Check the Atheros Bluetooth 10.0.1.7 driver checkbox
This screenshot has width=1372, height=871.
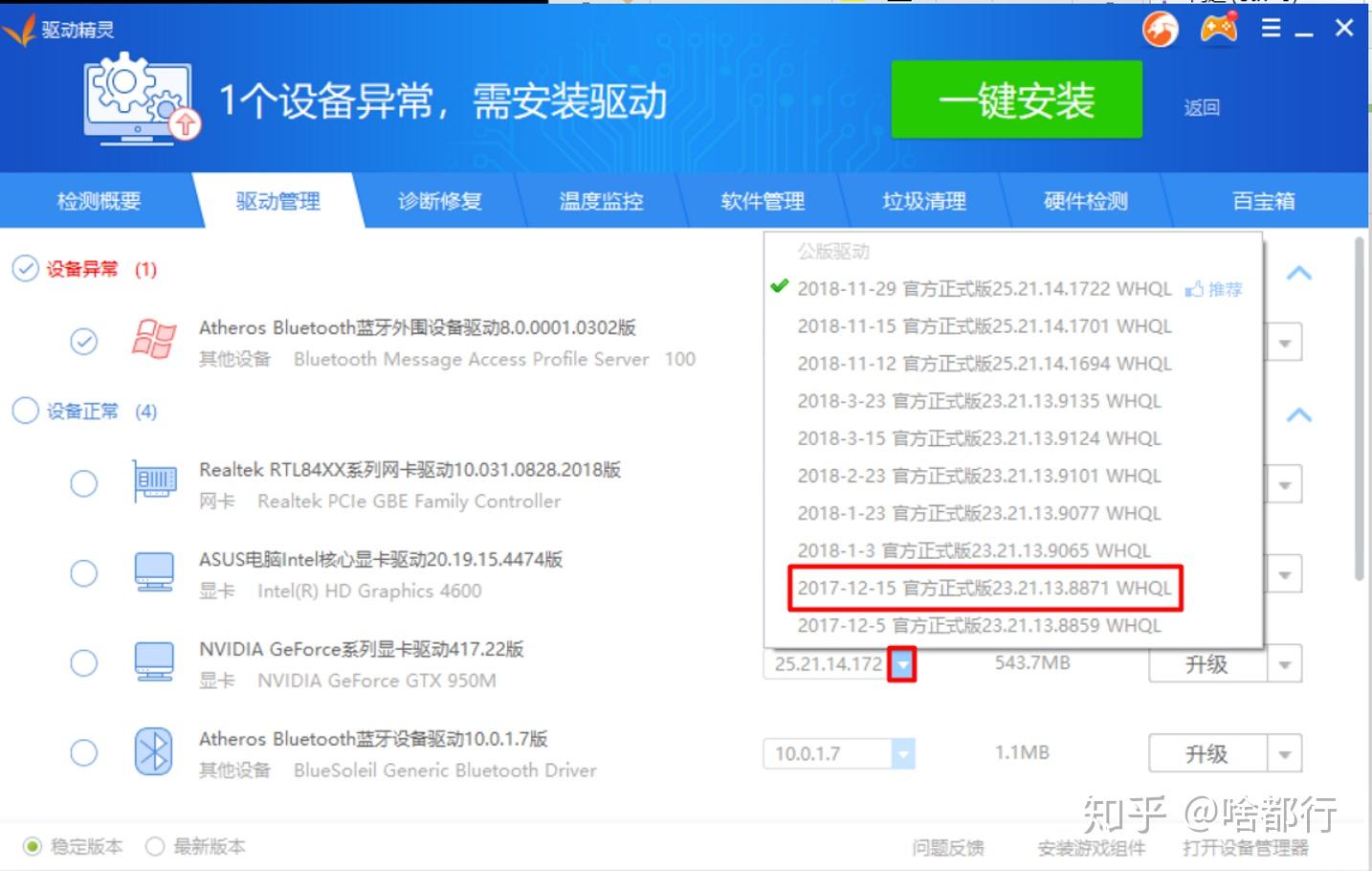[84, 753]
